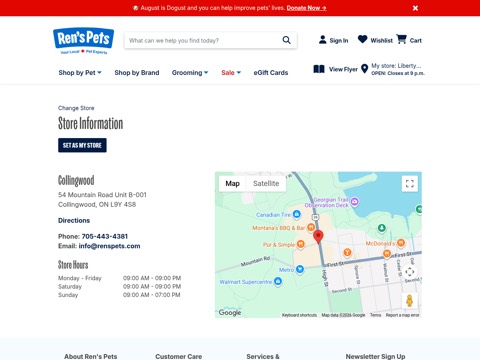Switch to Map view tab

pyautogui.click(x=232, y=183)
